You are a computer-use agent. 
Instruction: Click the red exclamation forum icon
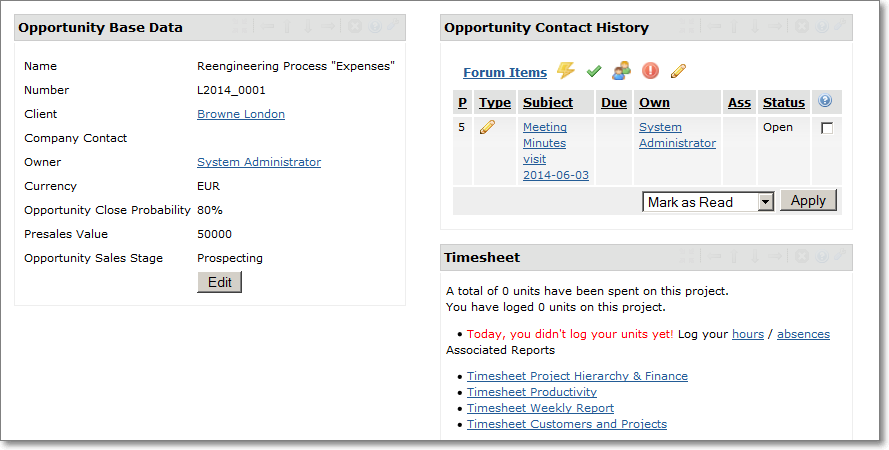650,71
